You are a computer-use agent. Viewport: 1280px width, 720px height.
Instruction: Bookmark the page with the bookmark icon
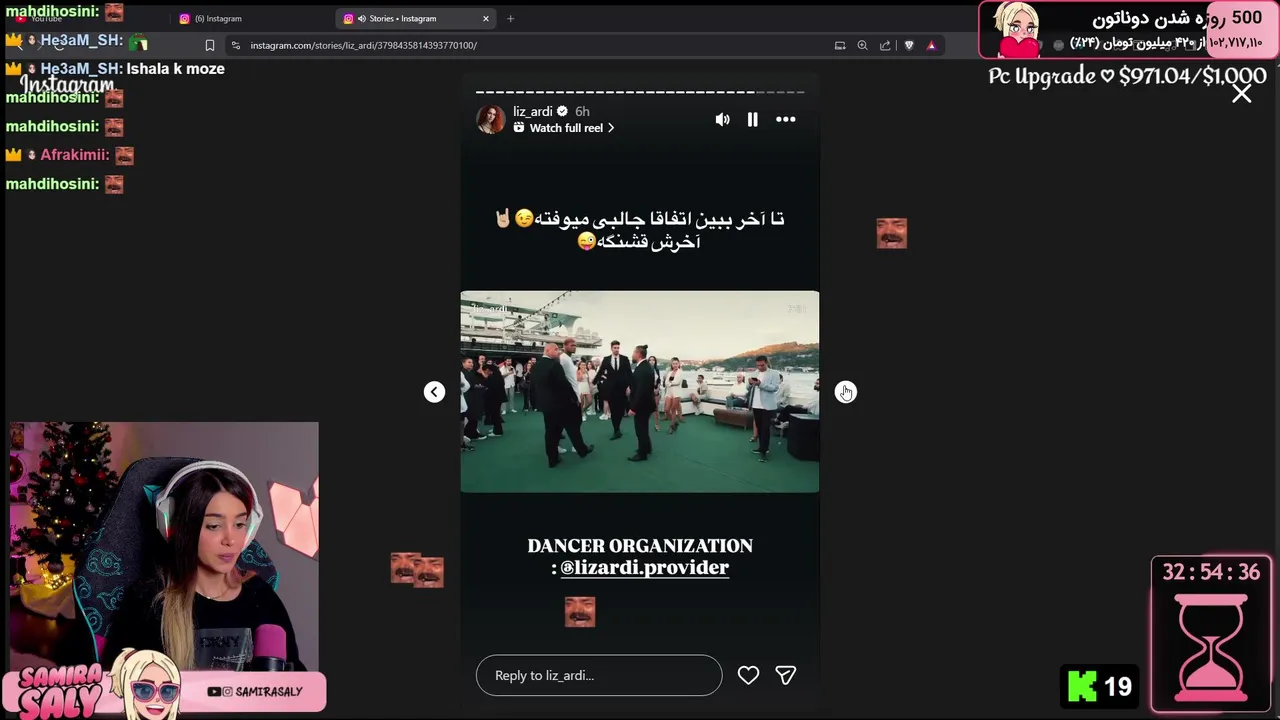pyautogui.click(x=210, y=45)
